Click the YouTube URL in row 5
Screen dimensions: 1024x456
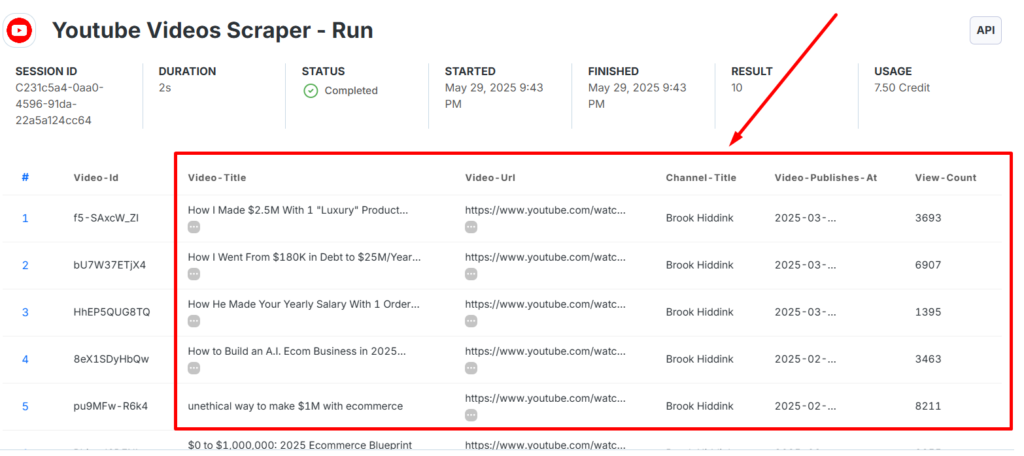point(545,399)
